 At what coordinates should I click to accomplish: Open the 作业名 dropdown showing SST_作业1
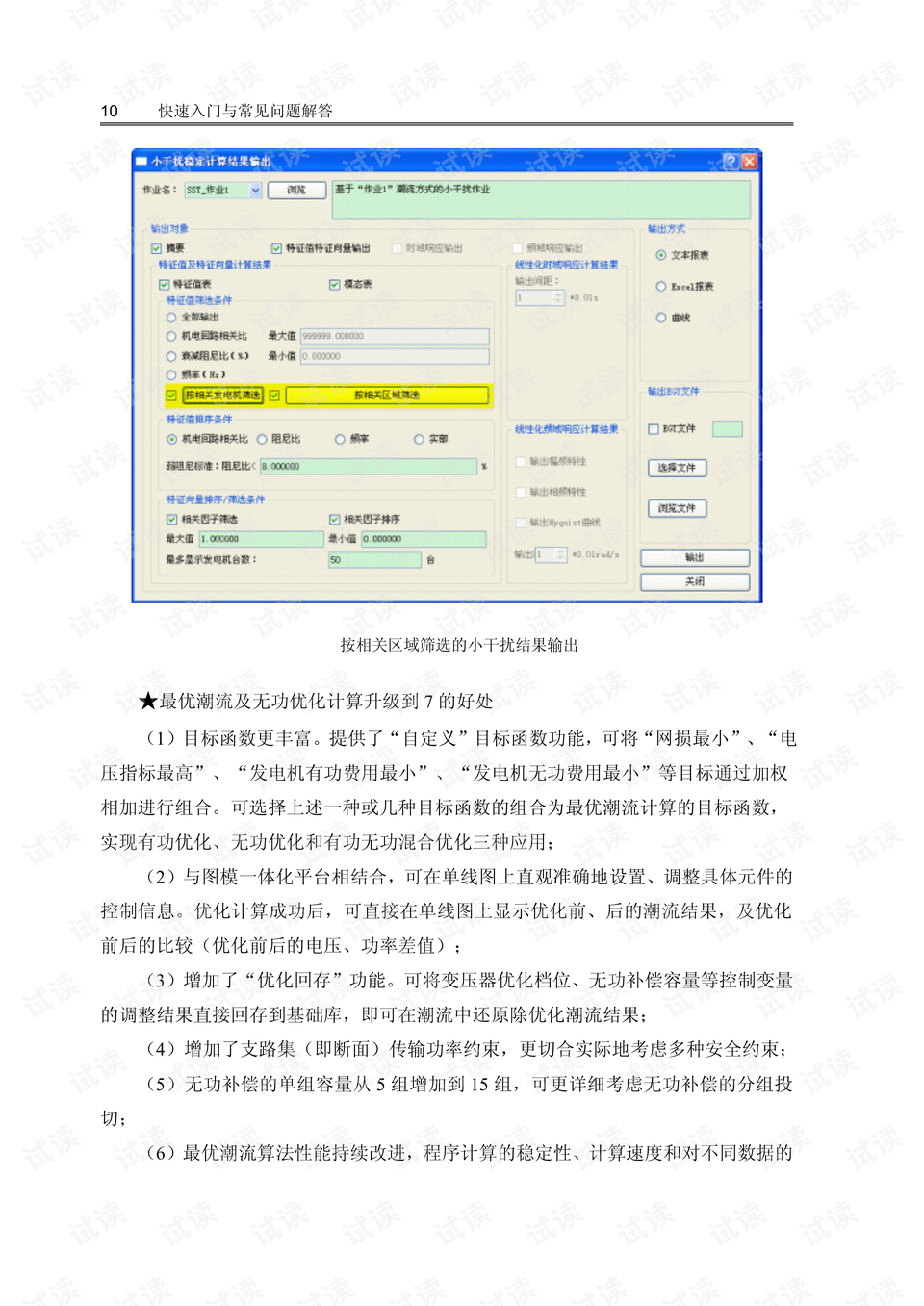coord(256,191)
